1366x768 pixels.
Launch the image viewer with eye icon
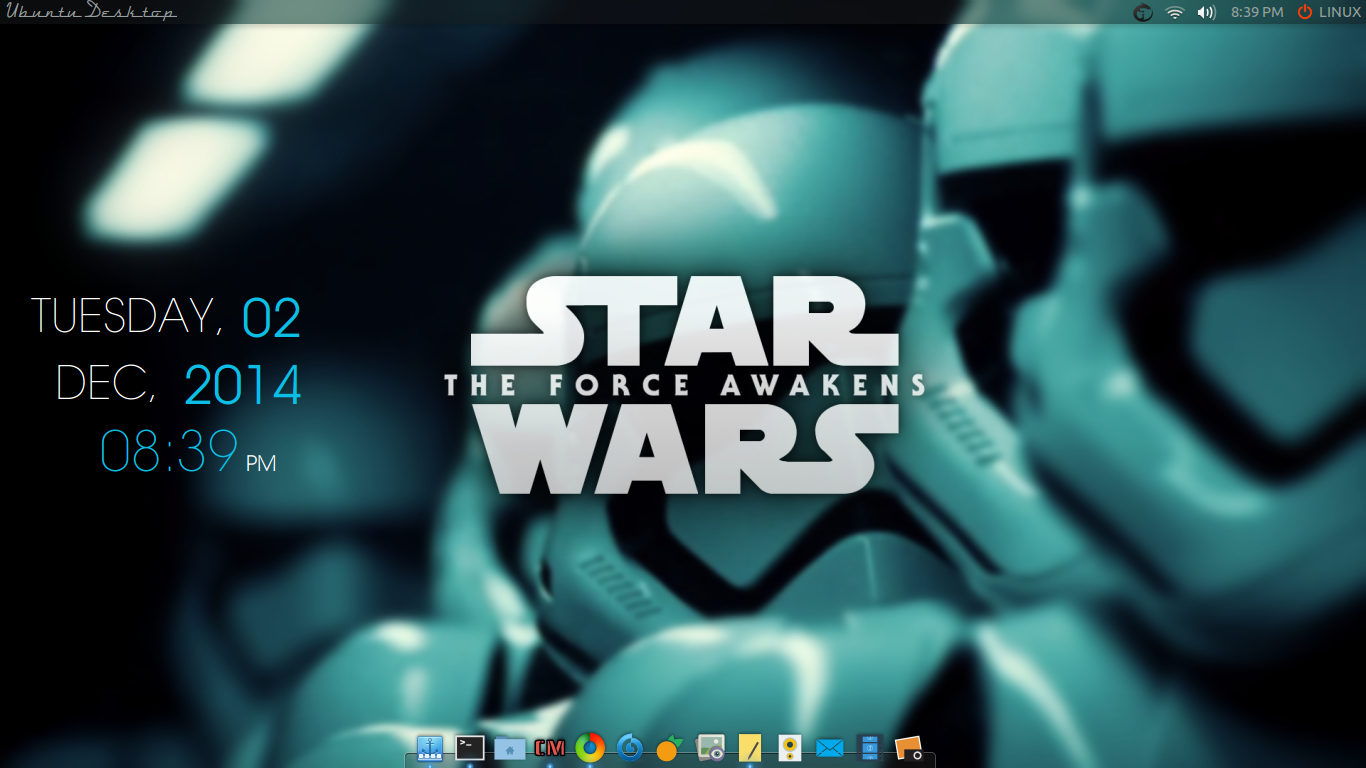(710, 748)
